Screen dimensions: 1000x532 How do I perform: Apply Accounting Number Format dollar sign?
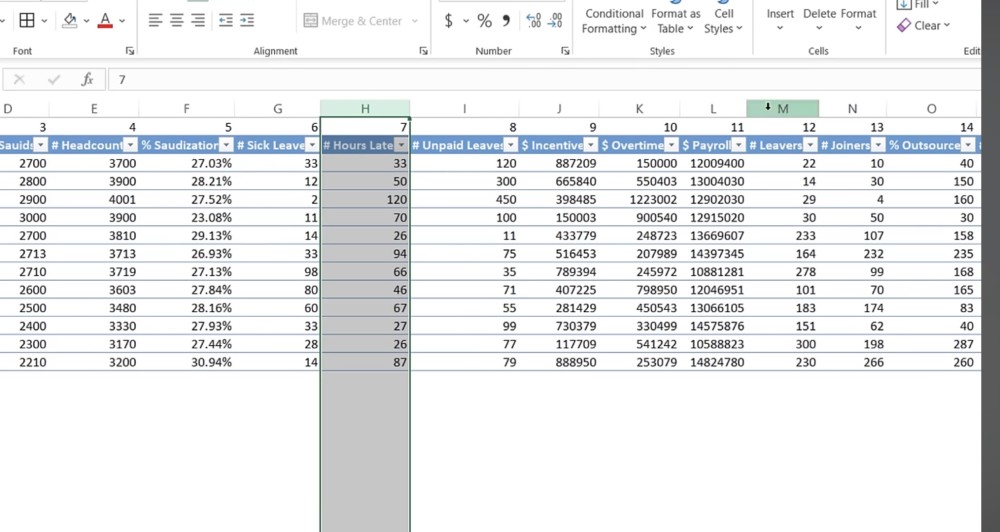[x=449, y=21]
